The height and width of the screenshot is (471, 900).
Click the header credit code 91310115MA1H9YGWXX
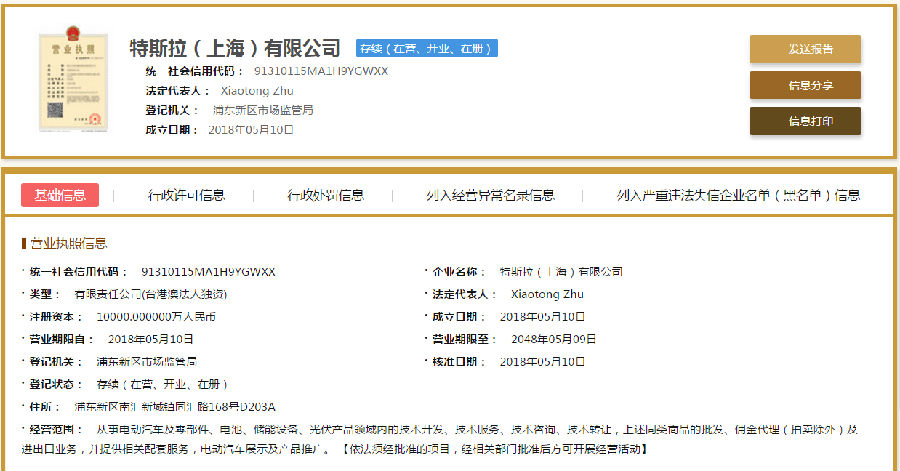[x=321, y=71]
